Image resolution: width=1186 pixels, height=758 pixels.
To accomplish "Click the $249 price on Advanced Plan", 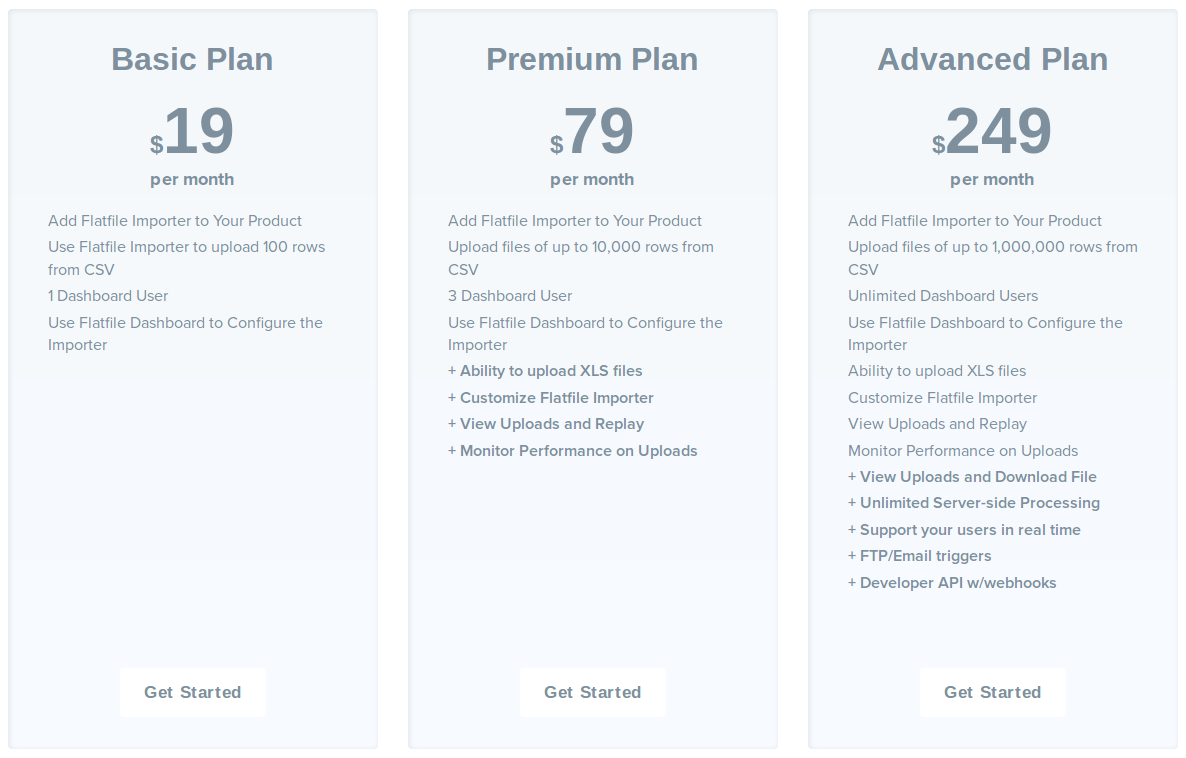I will [x=992, y=131].
